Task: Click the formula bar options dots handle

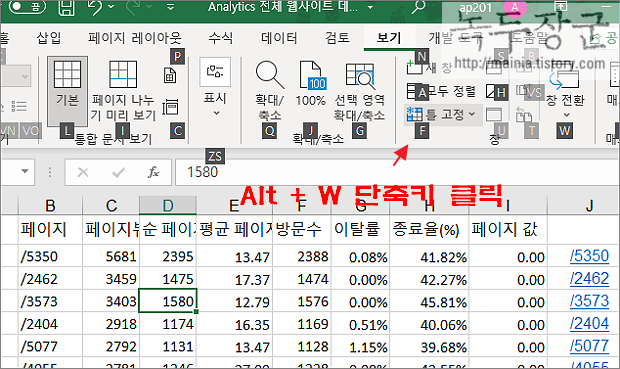Action: 49,172
